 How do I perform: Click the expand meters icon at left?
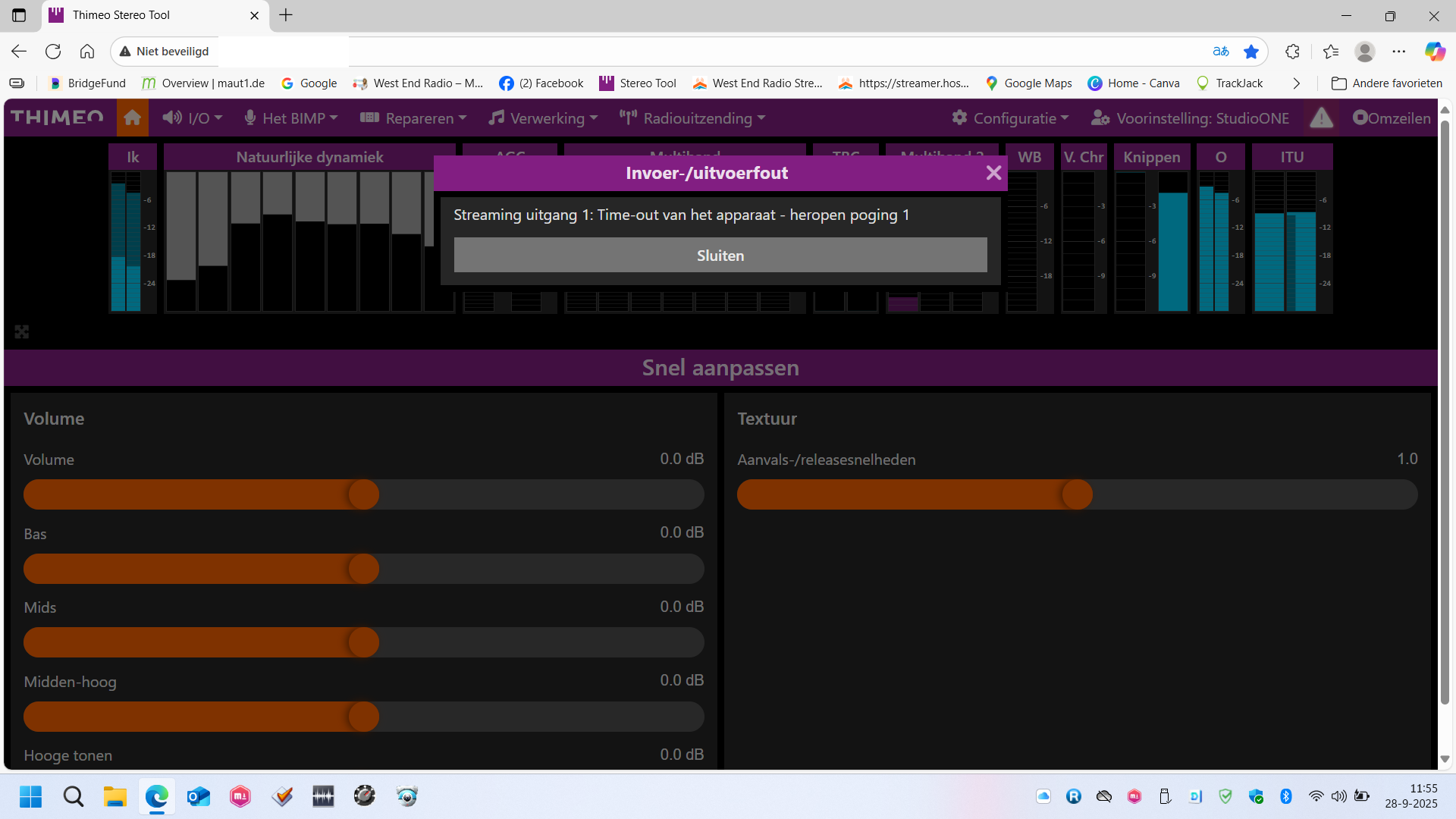22,331
